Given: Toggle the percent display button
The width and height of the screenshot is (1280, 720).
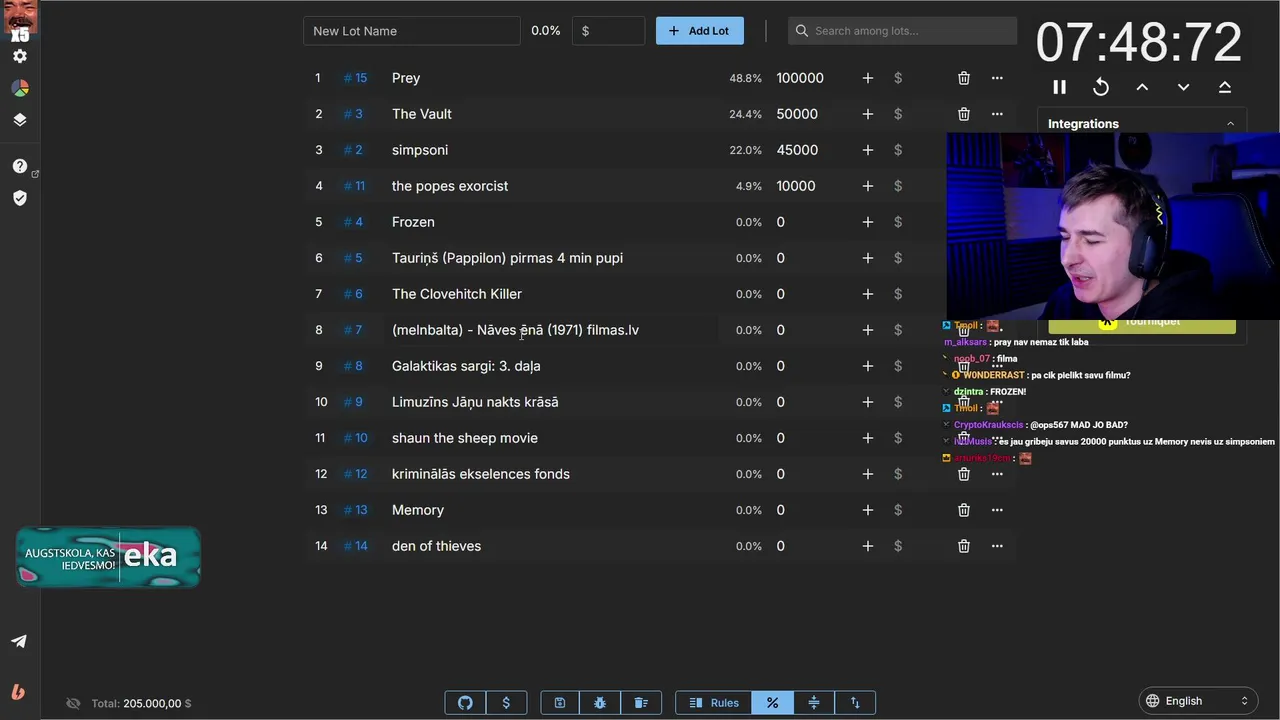Looking at the screenshot, I should point(772,703).
